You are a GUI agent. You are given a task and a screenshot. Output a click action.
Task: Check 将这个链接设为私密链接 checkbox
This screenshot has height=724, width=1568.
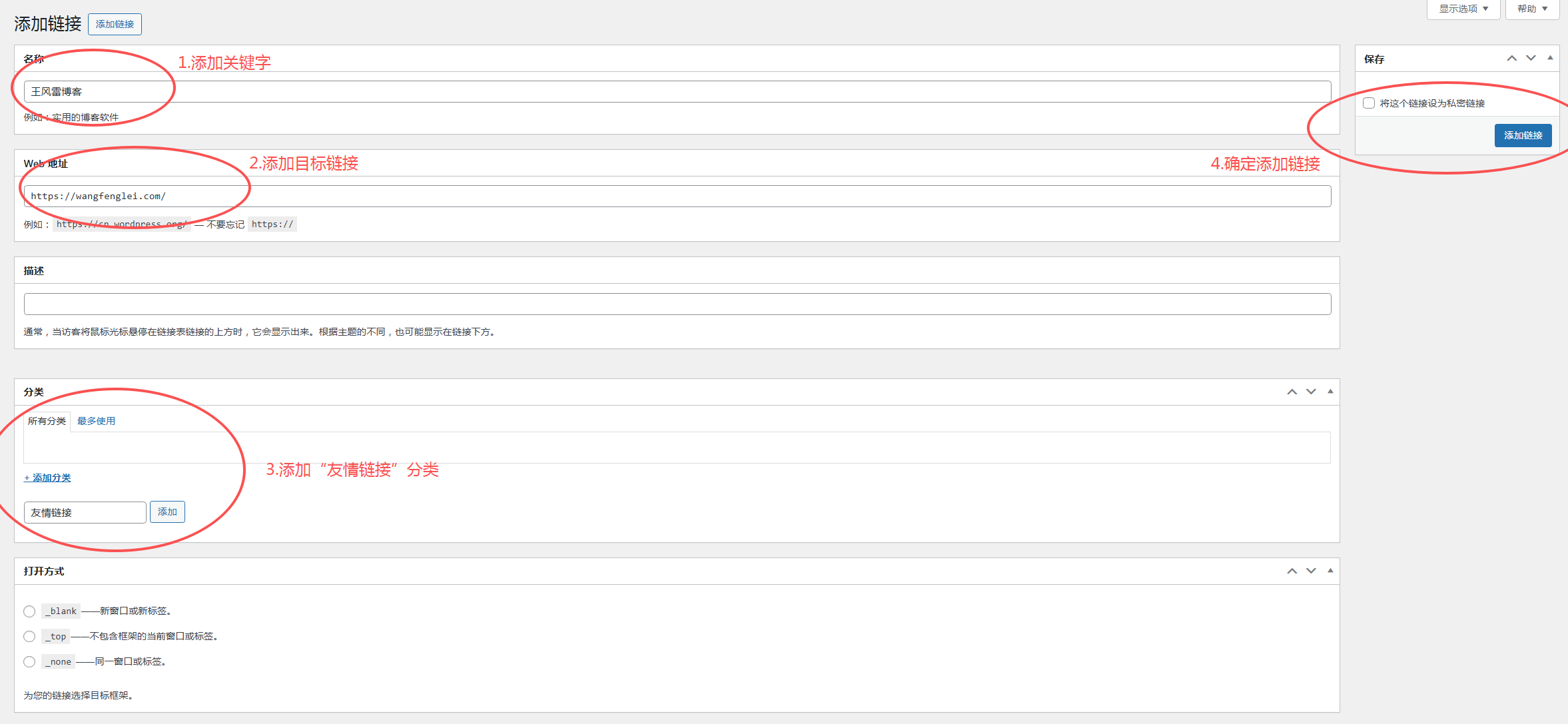(1369, 103)
